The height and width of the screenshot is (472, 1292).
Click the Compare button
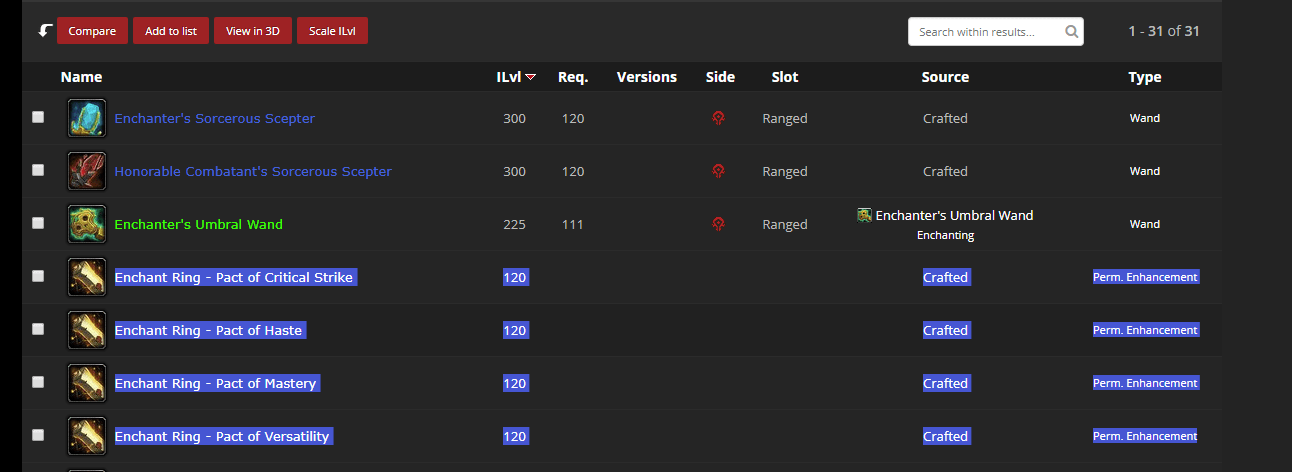(x=93, y=31)
